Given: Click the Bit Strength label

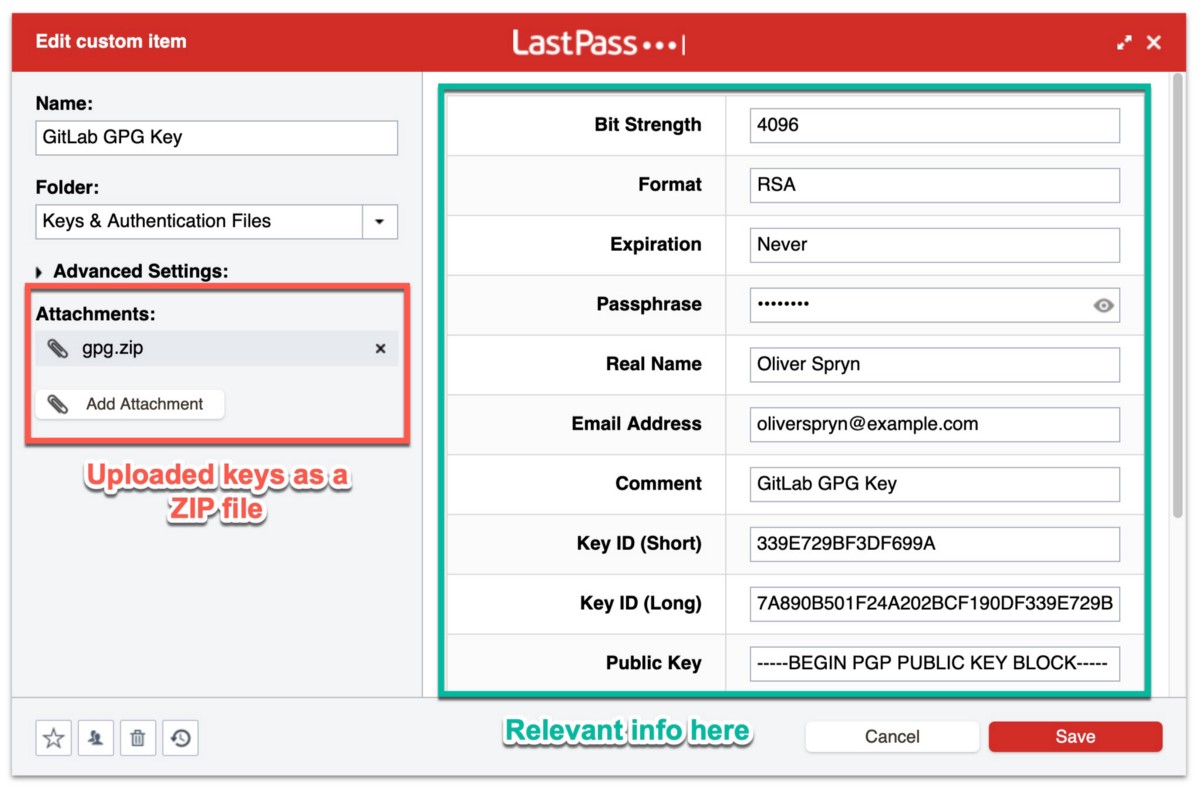Looking at the screenshot, I should click(x=648, y=125).
